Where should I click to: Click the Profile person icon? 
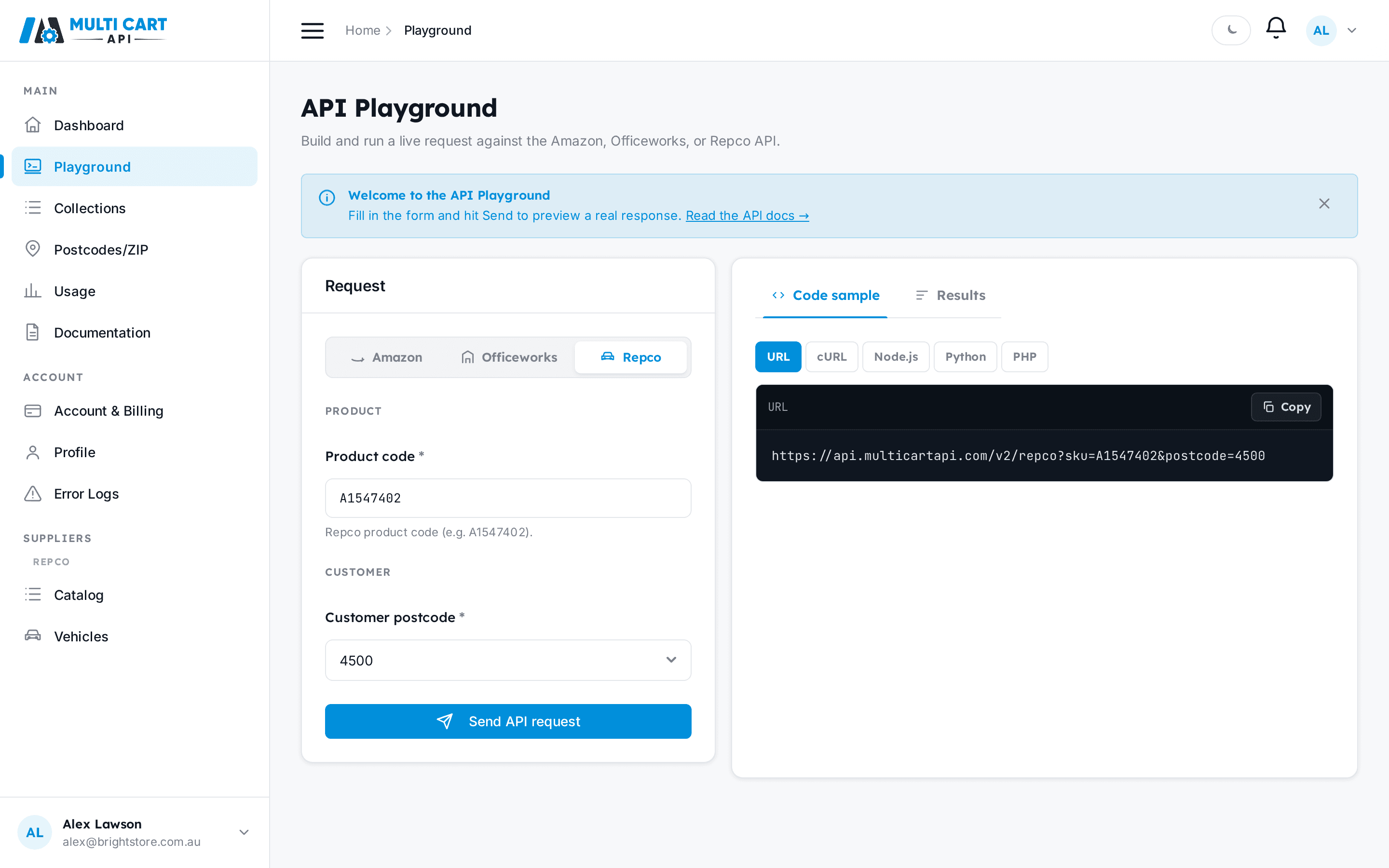pos(33,452)
